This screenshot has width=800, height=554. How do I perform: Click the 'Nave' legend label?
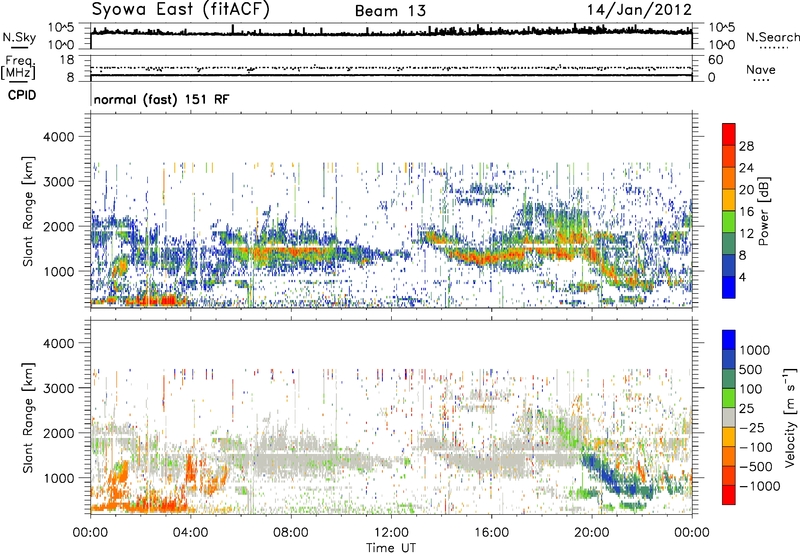[761, 70]
